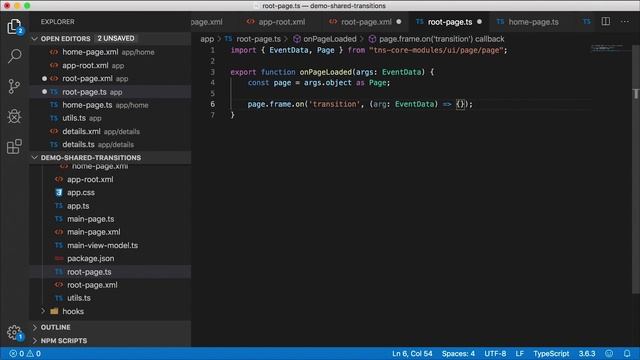
Task: Switch to the partially visible page.xml tab
Action: pos(207,22)
